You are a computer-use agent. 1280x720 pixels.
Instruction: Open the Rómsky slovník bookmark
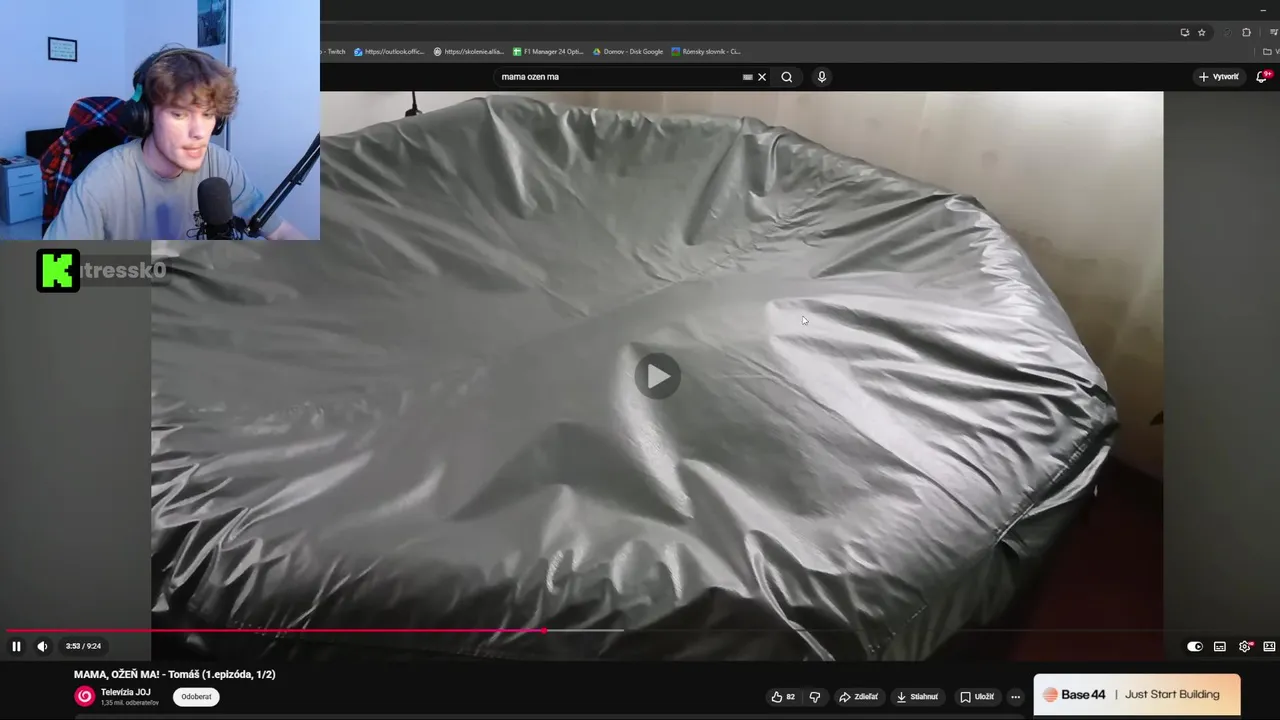point(706,51)
